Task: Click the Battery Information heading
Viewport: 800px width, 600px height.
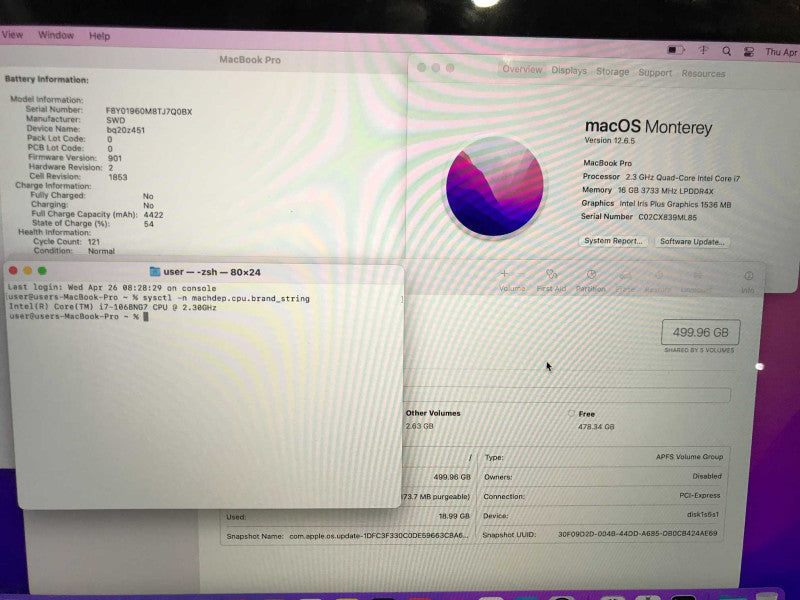Action: pos(46,80)
